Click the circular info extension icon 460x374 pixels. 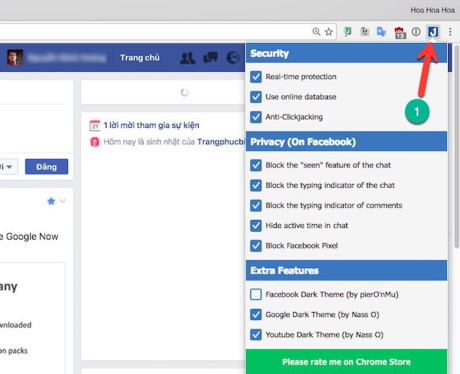tap(416, 32)
